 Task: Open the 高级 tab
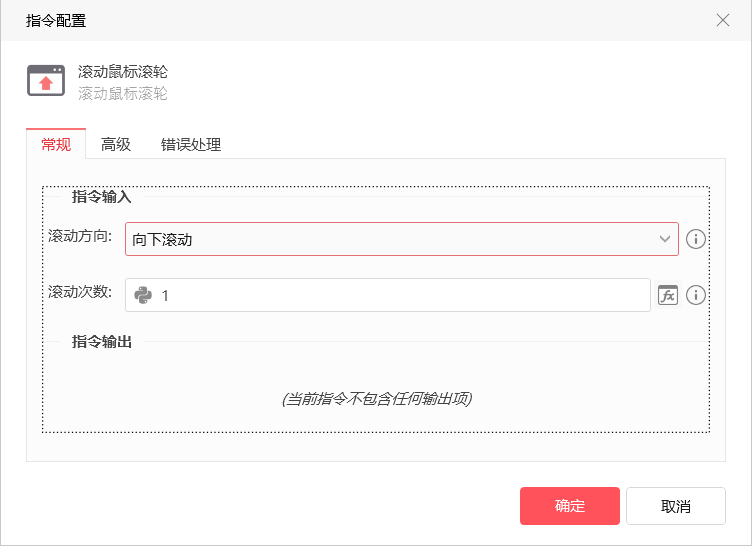coord(116,144)
